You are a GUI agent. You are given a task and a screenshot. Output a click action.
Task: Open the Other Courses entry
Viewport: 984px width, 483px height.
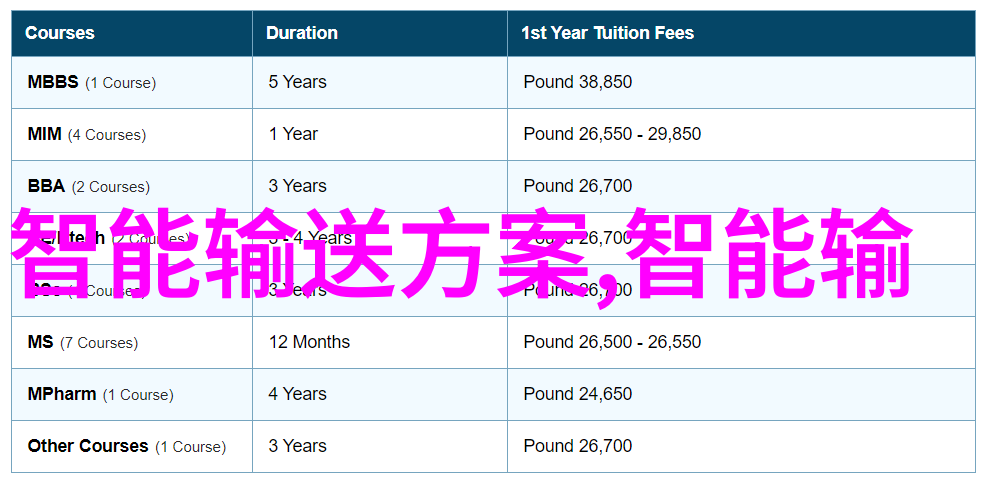coord(88,447)
